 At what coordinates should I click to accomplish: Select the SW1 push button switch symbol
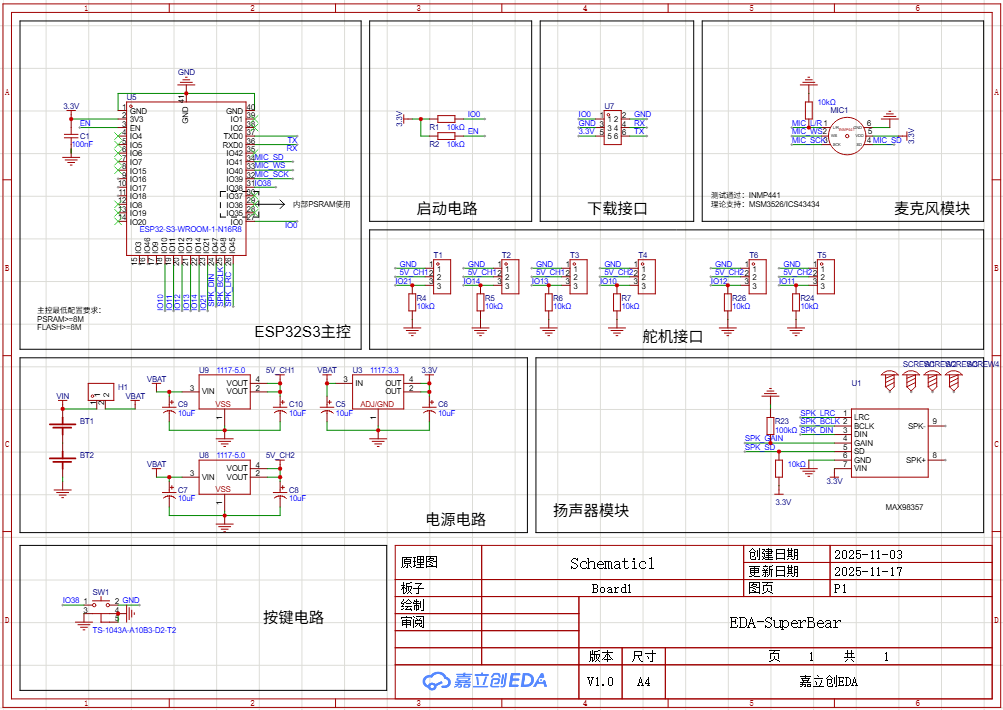(x=101, y=607)
